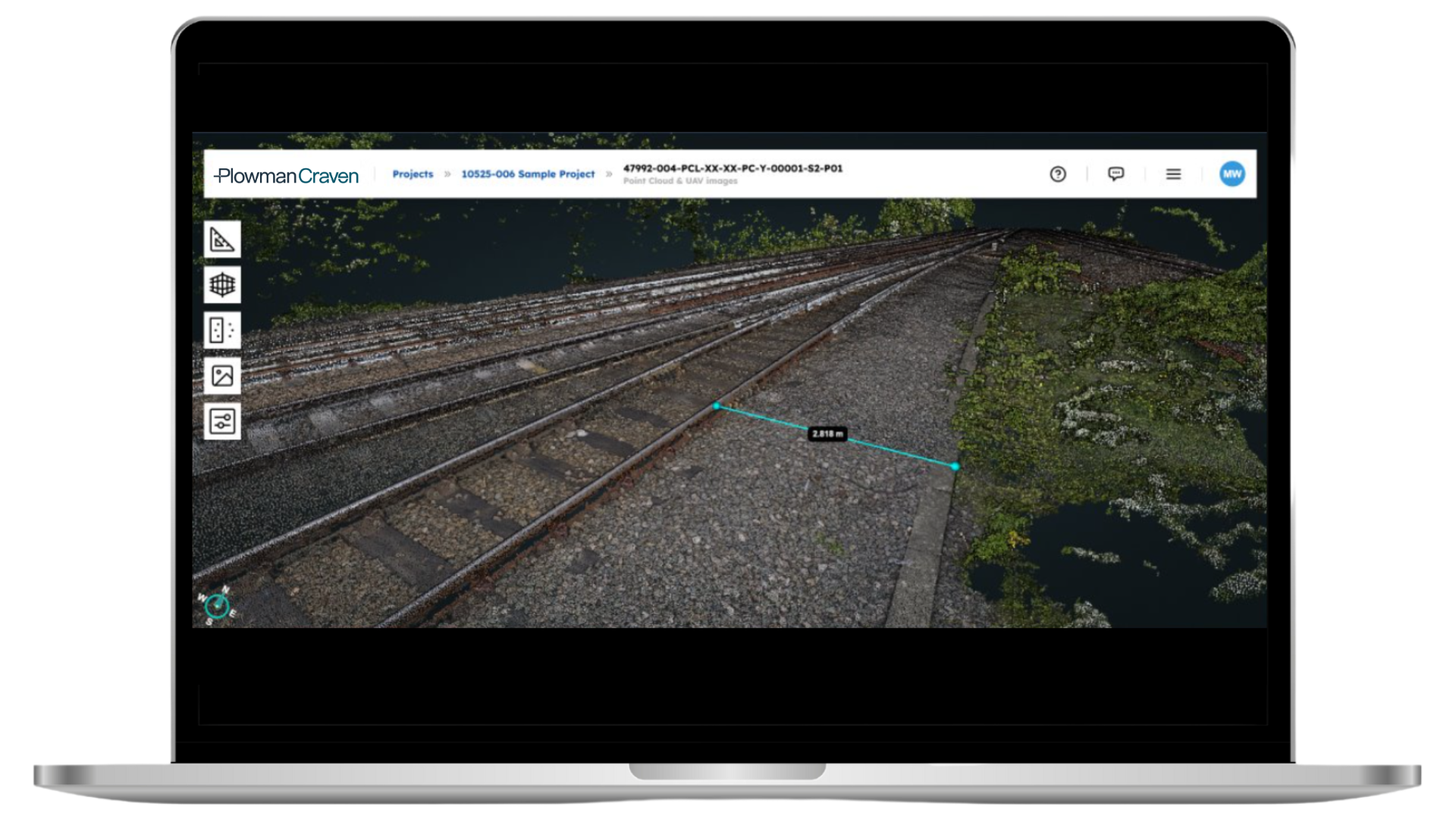This screenshot has height=819, width=1456.
Task: Select the 2.818 m measurement label
Action: click(827, 434)
